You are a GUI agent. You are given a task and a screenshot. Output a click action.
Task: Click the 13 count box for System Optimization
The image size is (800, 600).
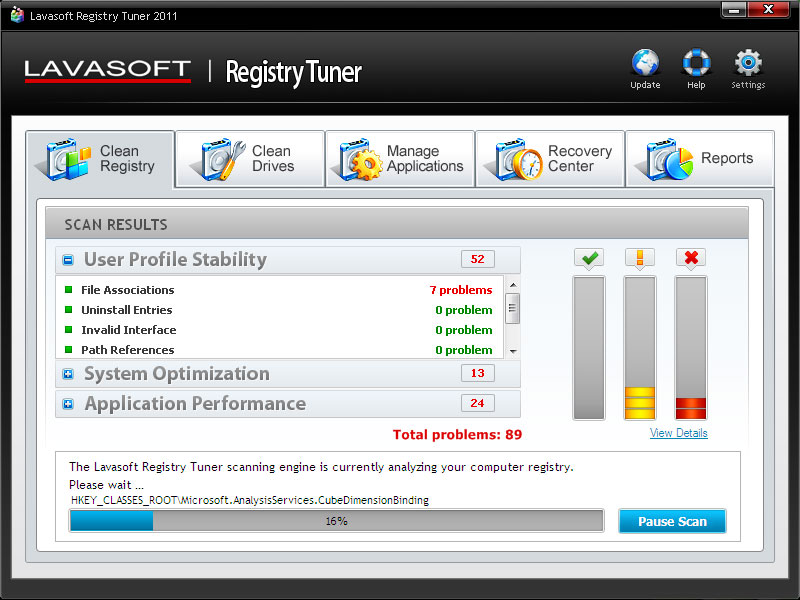point(478,373)
